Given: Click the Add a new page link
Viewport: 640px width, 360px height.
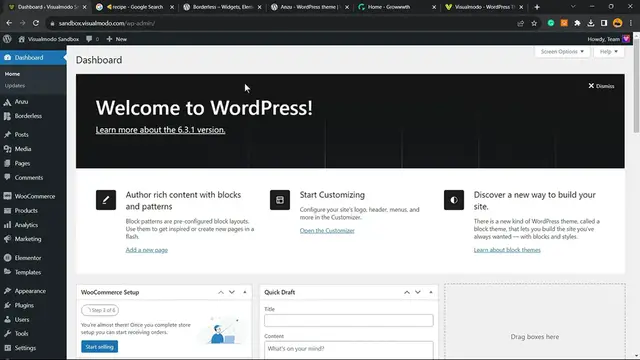Looking at the screenshot, I should 147,250.
